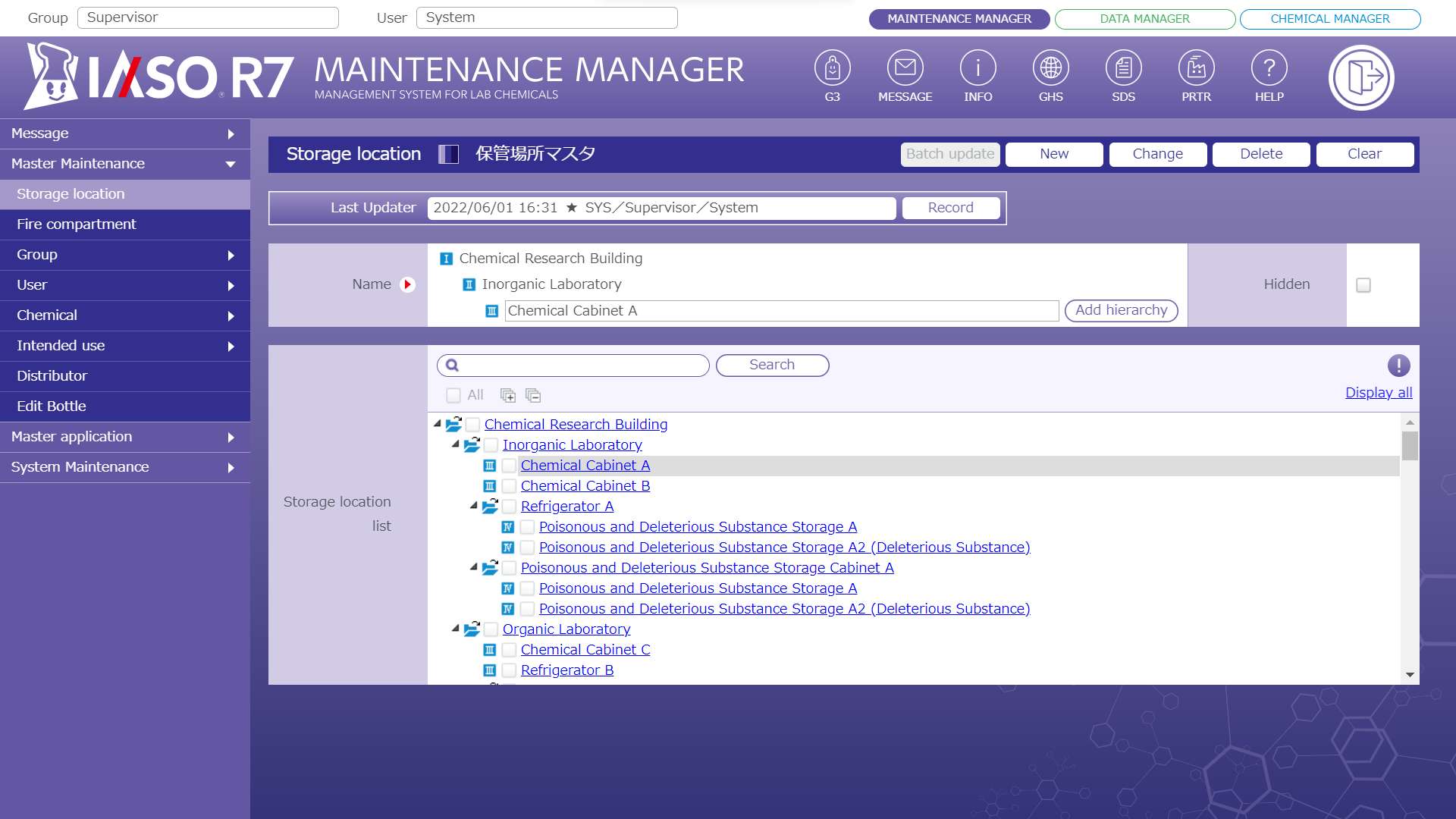
Task: Click the search input field
Action: click(x=573, y=364)
